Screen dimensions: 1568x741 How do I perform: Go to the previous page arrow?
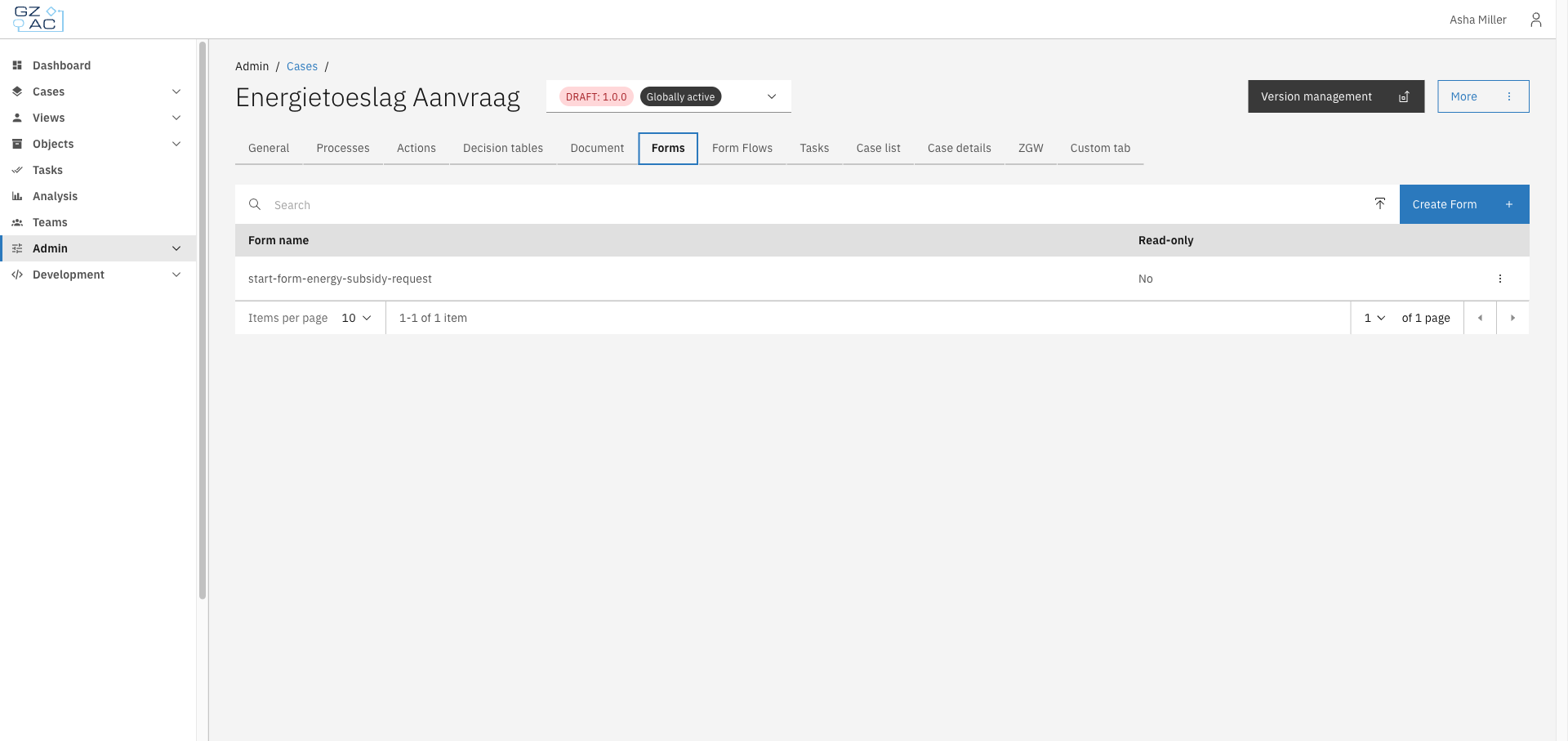tap(1480, 318)
